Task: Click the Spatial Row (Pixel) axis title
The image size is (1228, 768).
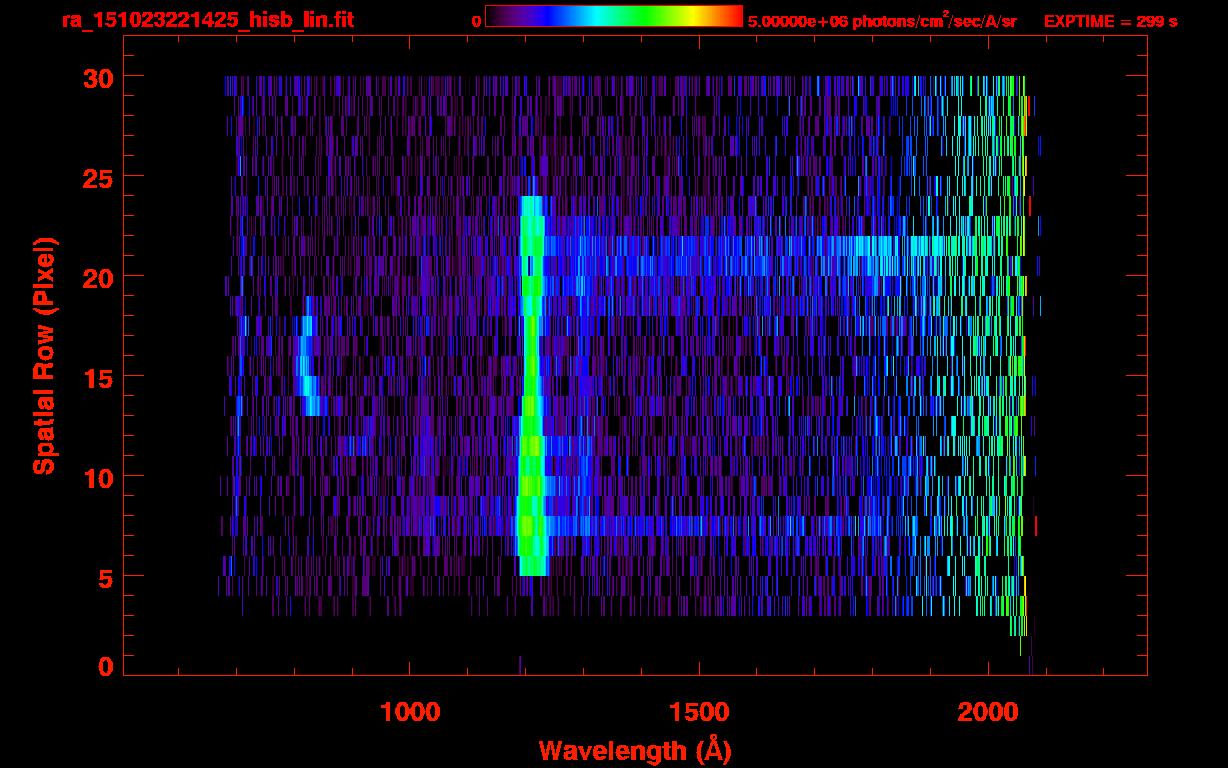Action: (44, 356)
